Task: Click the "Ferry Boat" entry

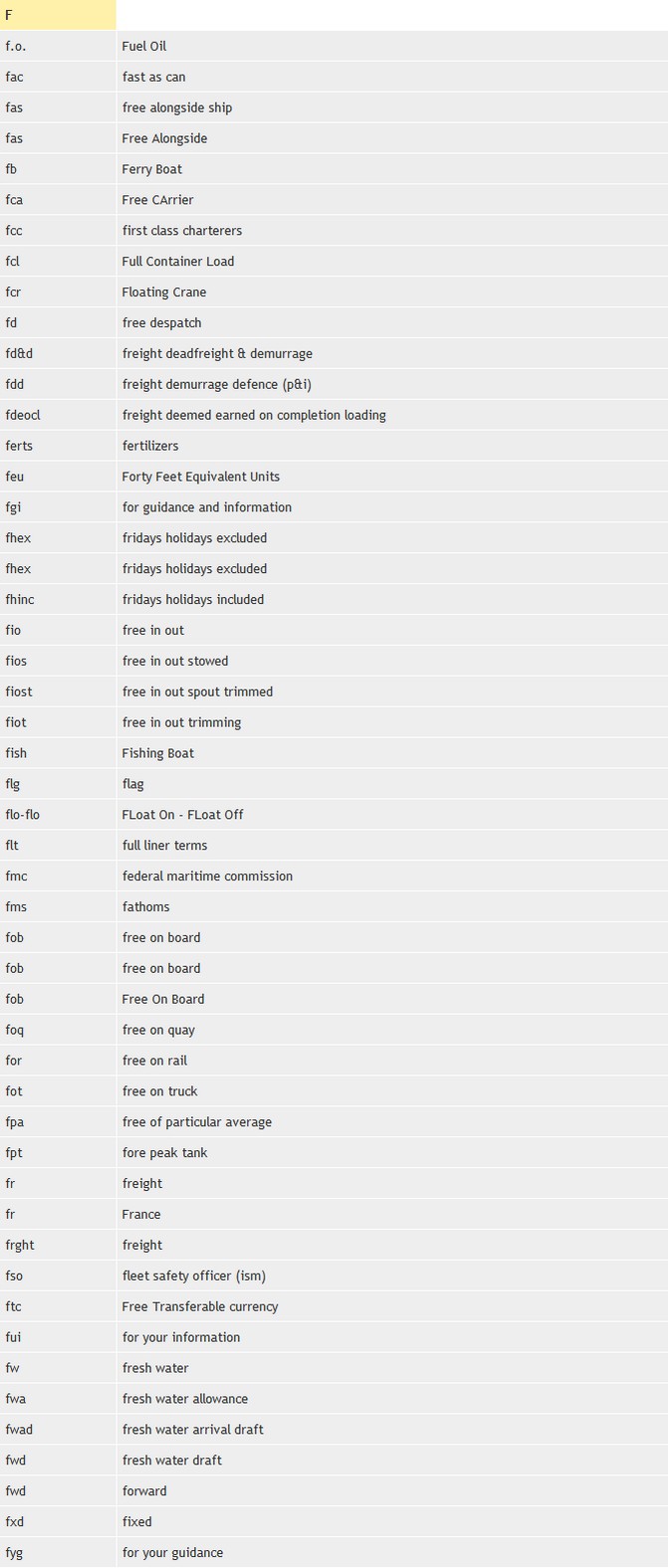Action: click(x=152, y=169)
